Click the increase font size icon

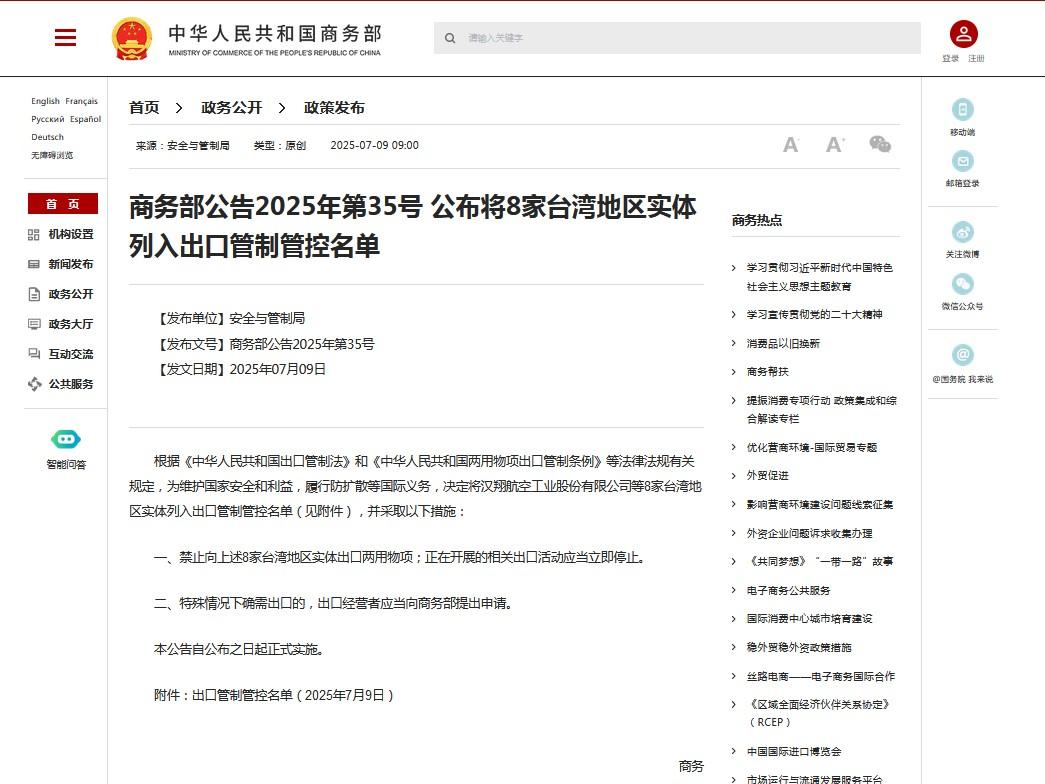pos(835,145)
